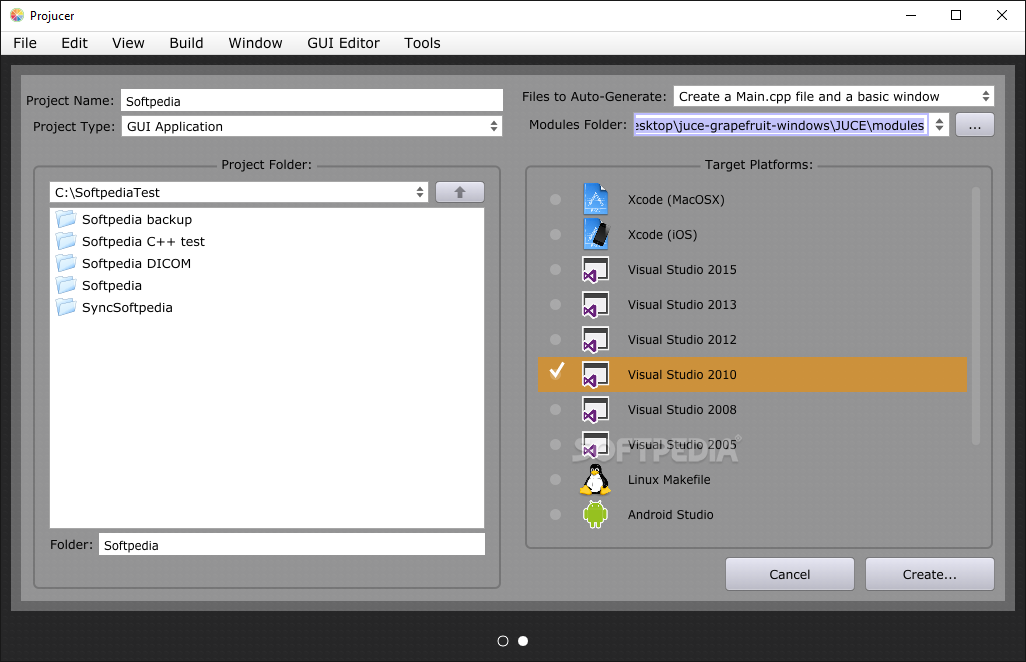Click the Softpedia C++ test folder icon
The image size is (1026, 662).
[x=65, y=241]
